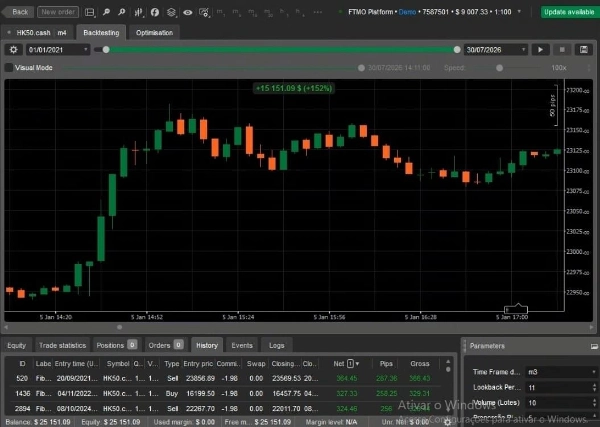The height and width of the screenshot is (427, 600).
Task: Open the Time Frame m3 dropdown
Action: click(x=562, y=372)
